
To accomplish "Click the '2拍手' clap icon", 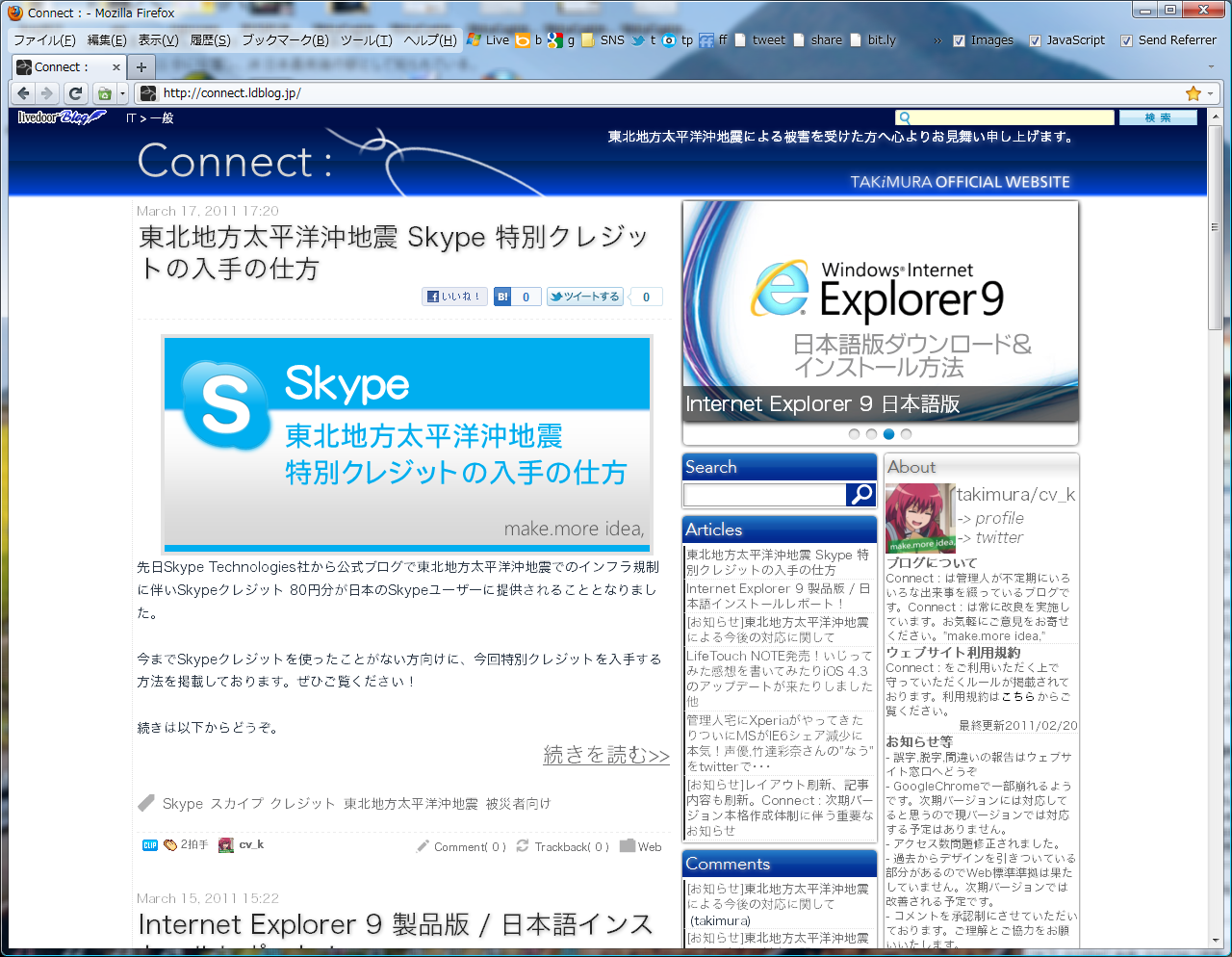I will [x=170, y=845].
